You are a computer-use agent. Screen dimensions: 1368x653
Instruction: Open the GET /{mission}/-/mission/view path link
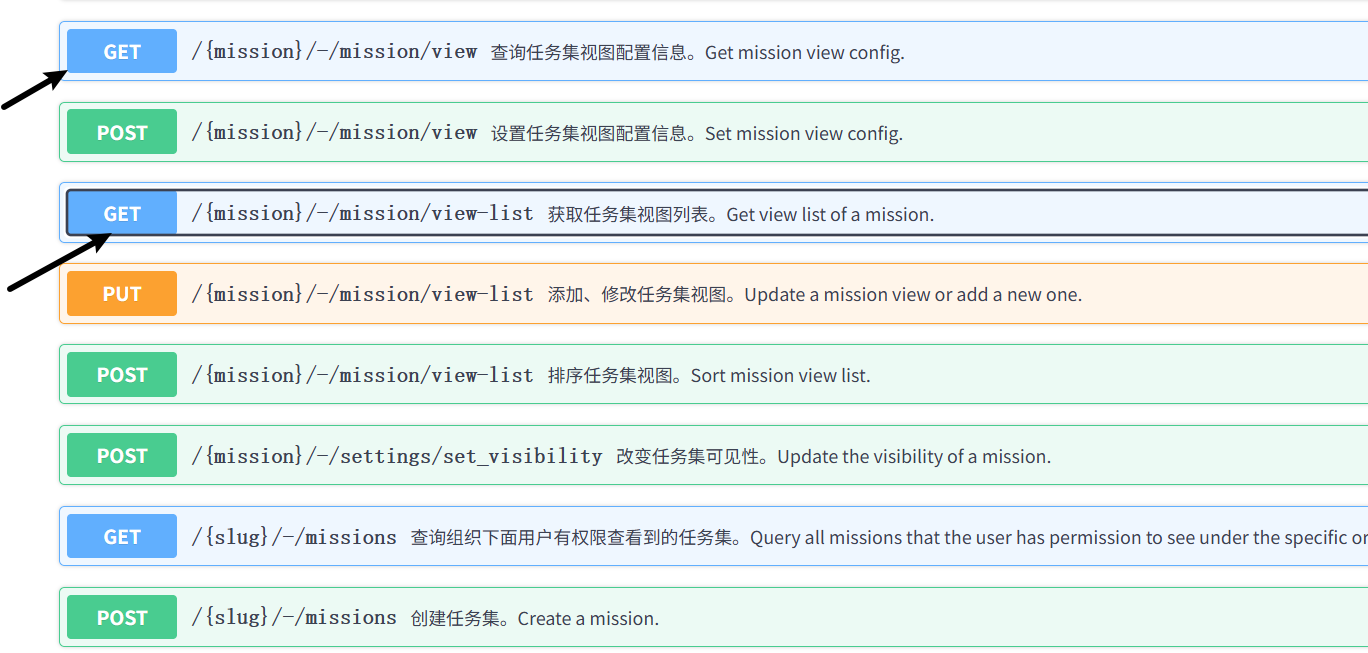click(334, 52)
